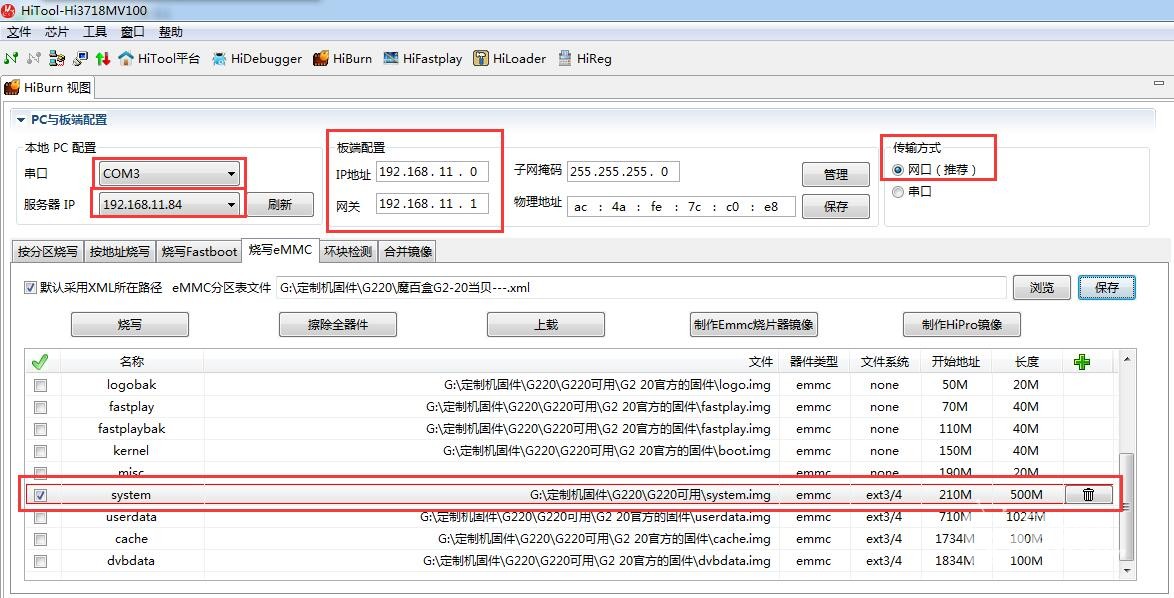Click the eMMC分区表文件 path field
Screen dimensions: 1174x598
(641, 287)
